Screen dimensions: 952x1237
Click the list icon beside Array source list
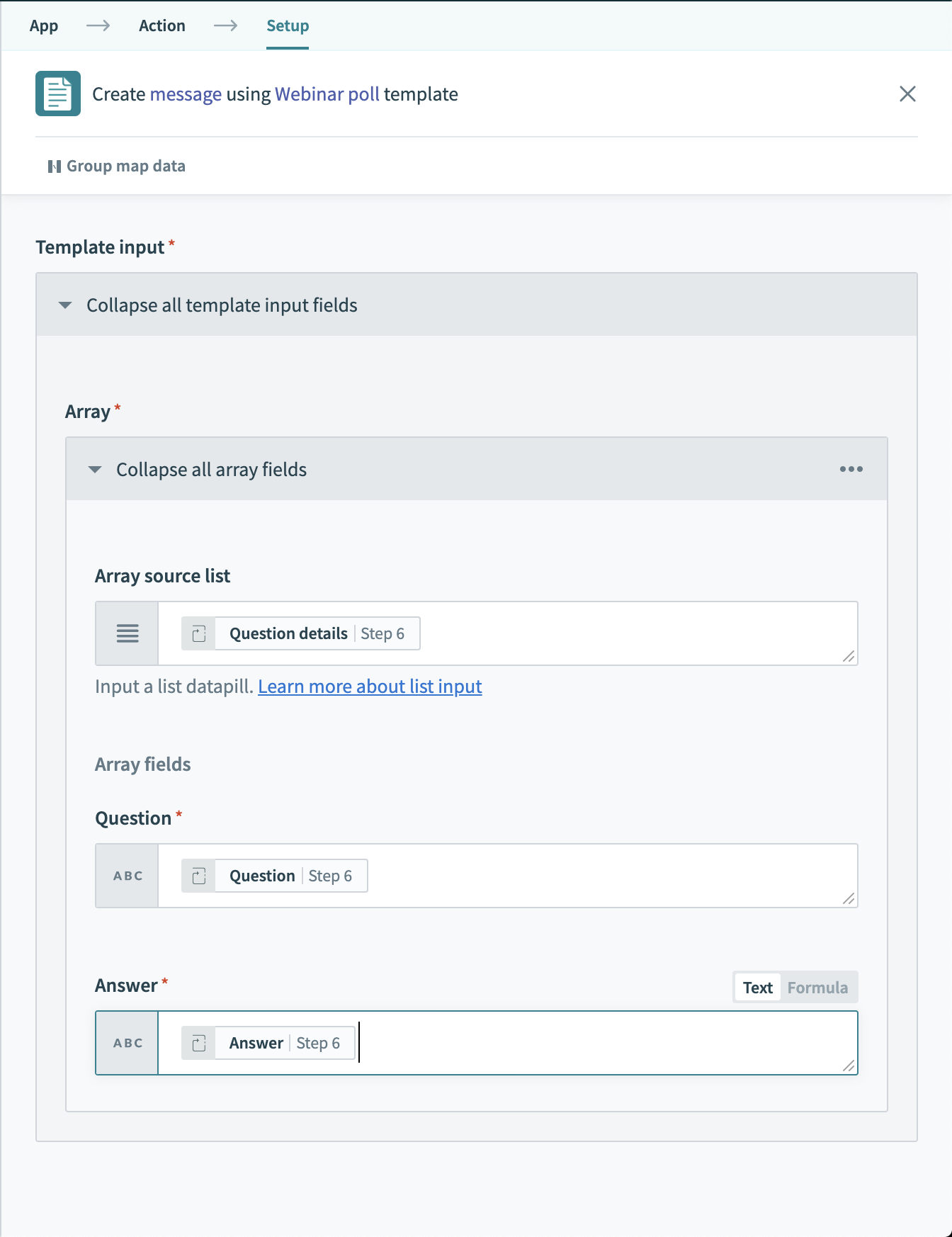127,633
